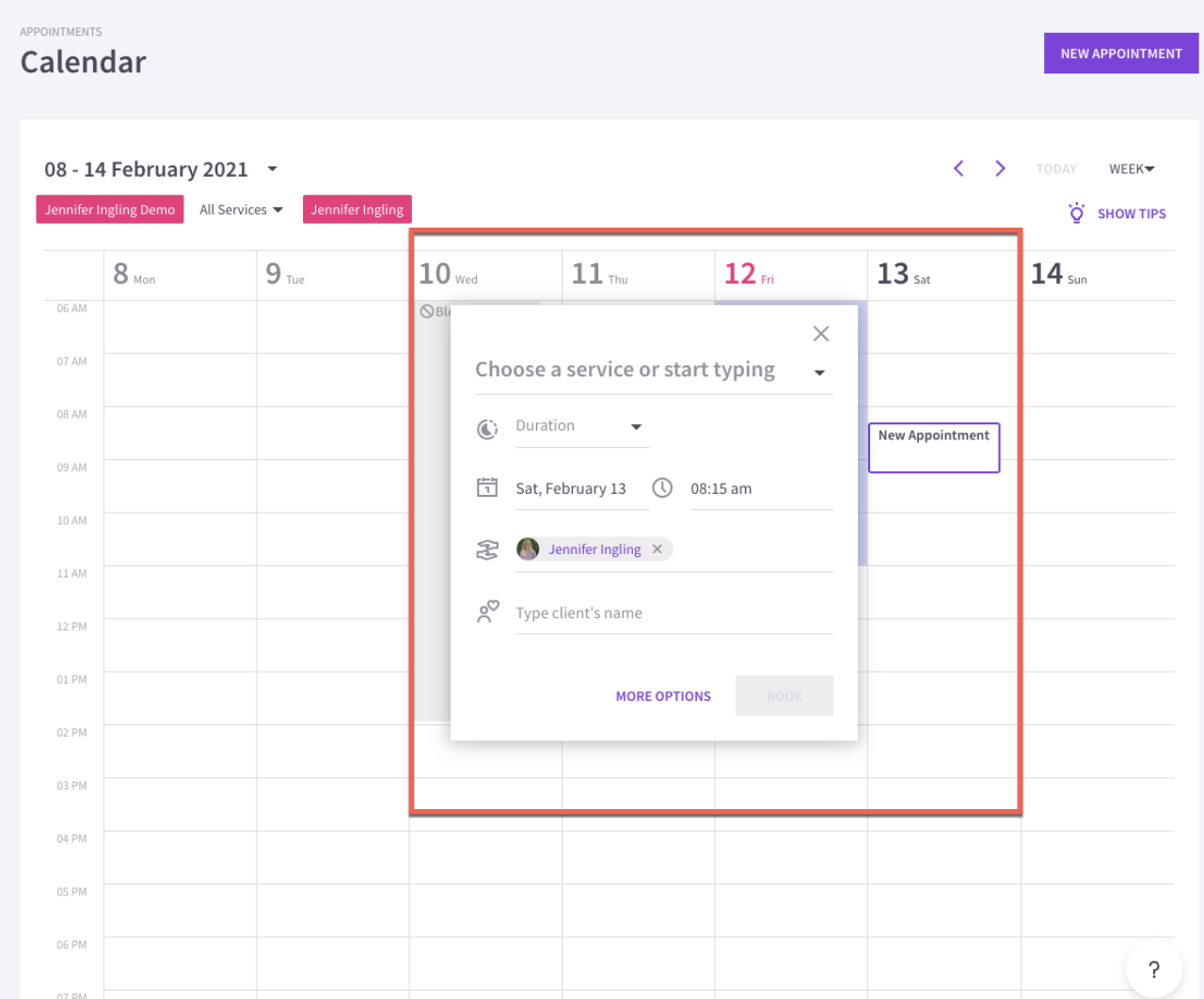1204x999 pixels.
Task: Click the staff resource icon
Action: (487, 549)
